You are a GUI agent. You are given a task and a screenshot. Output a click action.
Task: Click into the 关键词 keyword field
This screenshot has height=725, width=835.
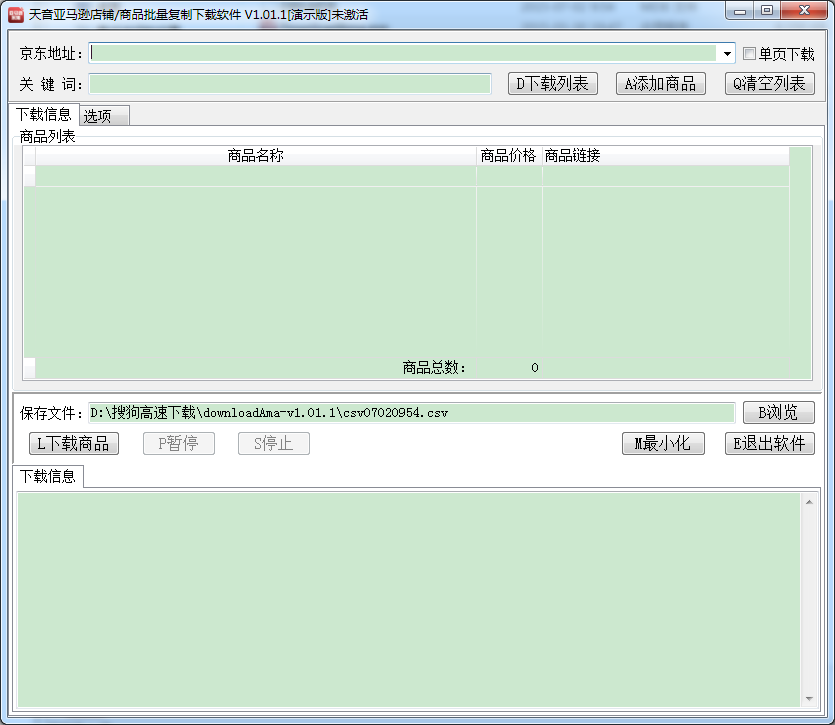[290, 84]
